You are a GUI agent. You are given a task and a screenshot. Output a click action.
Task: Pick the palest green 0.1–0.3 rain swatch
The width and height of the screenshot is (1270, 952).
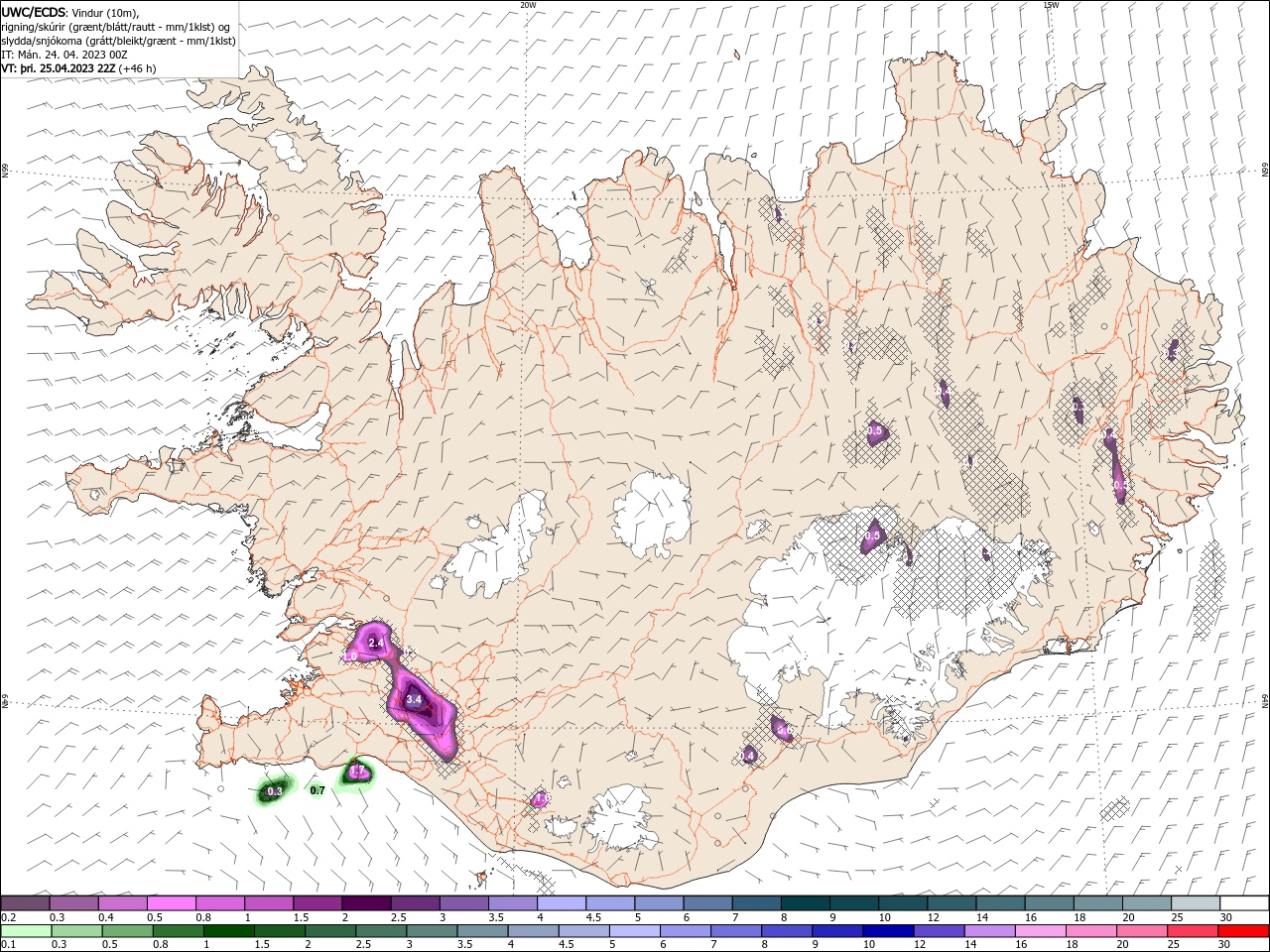(26, 930)
